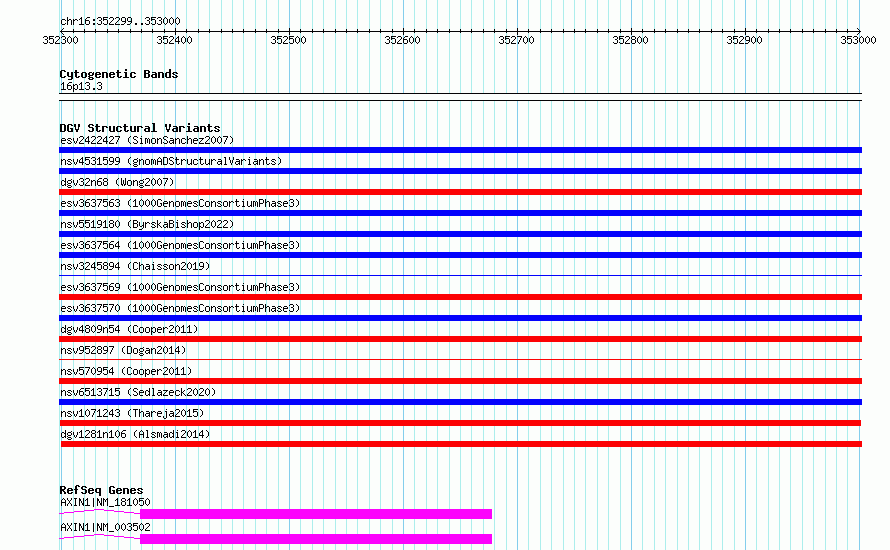The image size is (890, 550).
Task: Click the DGV Structural Variants track title
Action: [x=140, y=128]
